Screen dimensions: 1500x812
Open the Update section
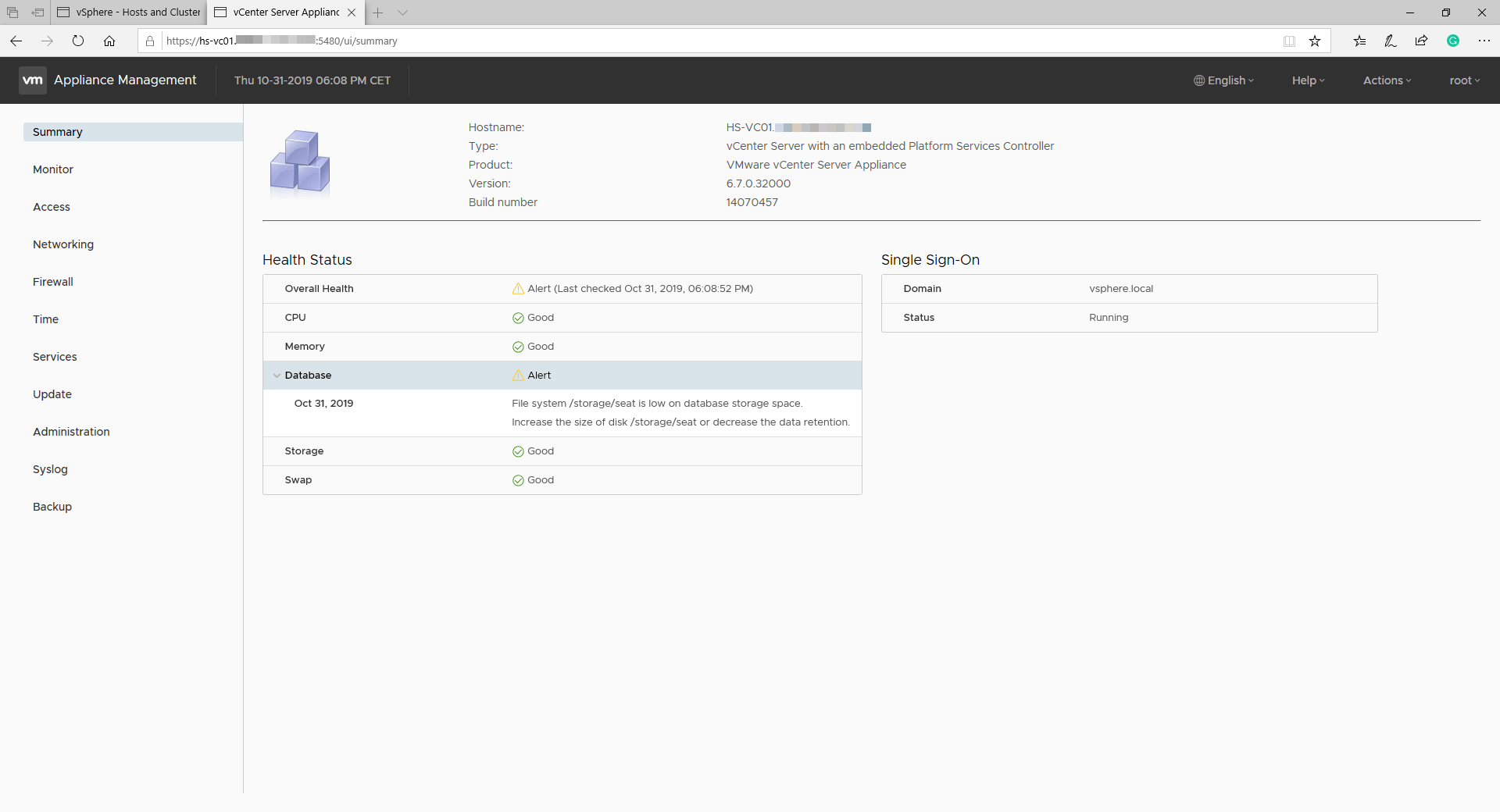pyautogui.click(x=52, y=394)
